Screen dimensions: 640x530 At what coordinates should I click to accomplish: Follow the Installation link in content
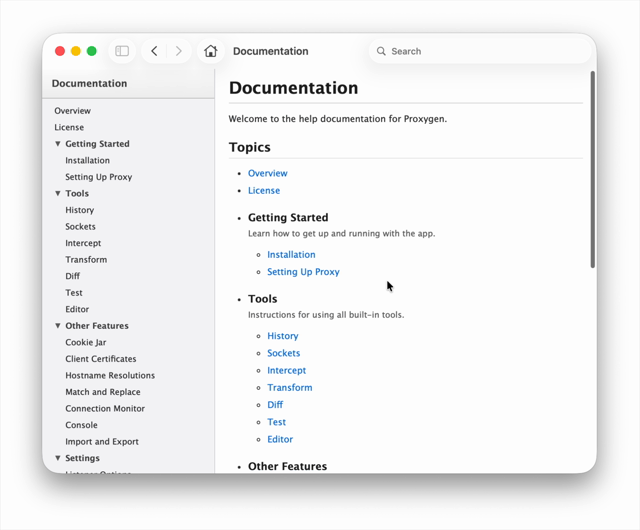point(291,254)
